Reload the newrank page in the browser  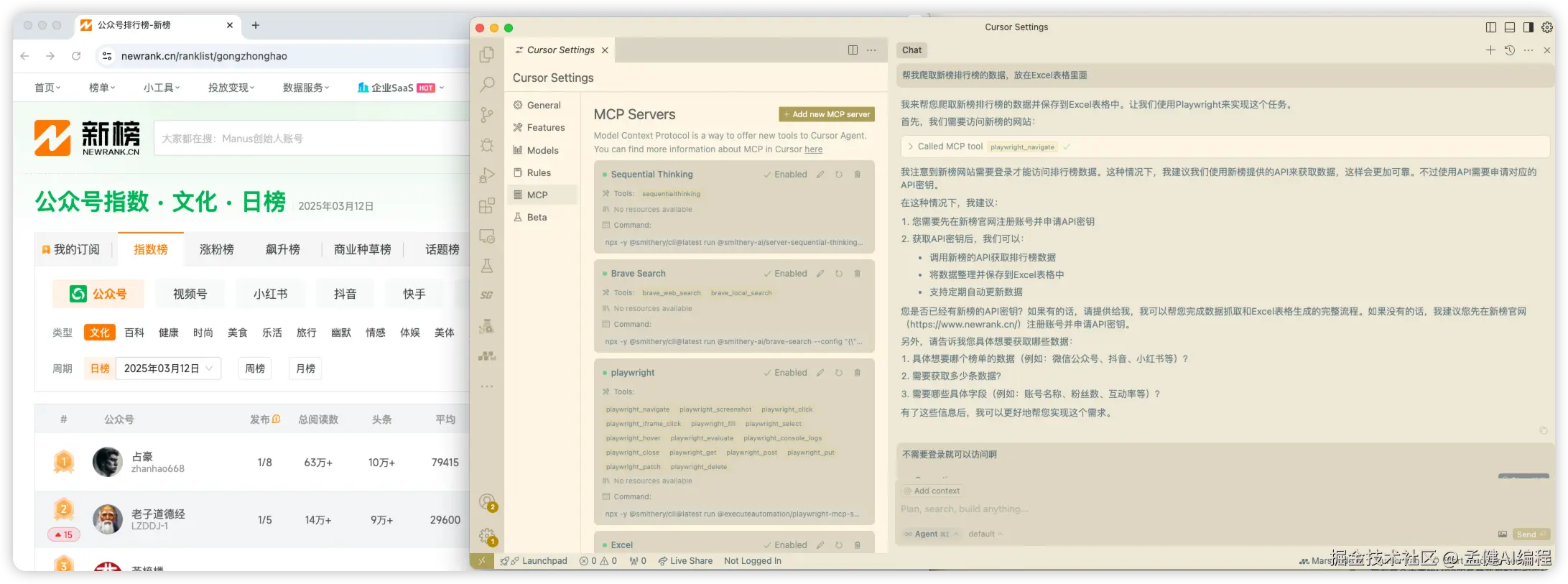[x=76, y=56]
